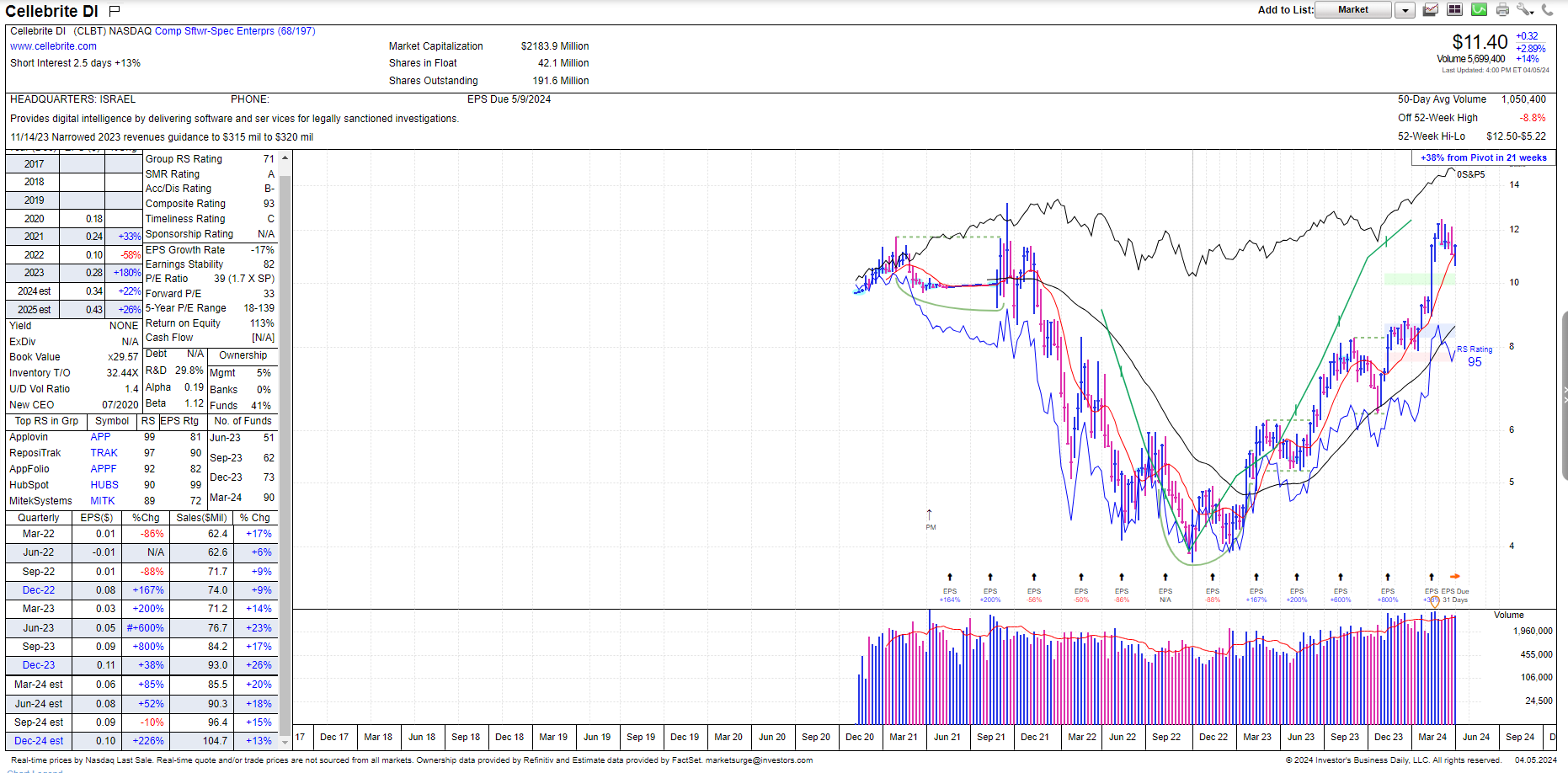The image size is (1568, 773).
Task: Click the Acc/Dis Rating row
Action: (210, 189)
